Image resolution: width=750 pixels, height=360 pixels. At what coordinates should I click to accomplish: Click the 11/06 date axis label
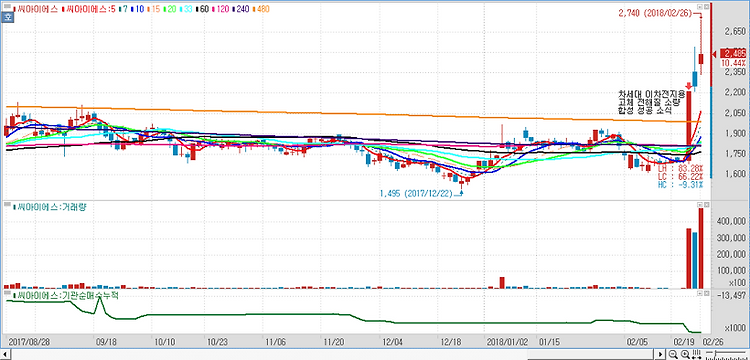[x=275, y=342]
